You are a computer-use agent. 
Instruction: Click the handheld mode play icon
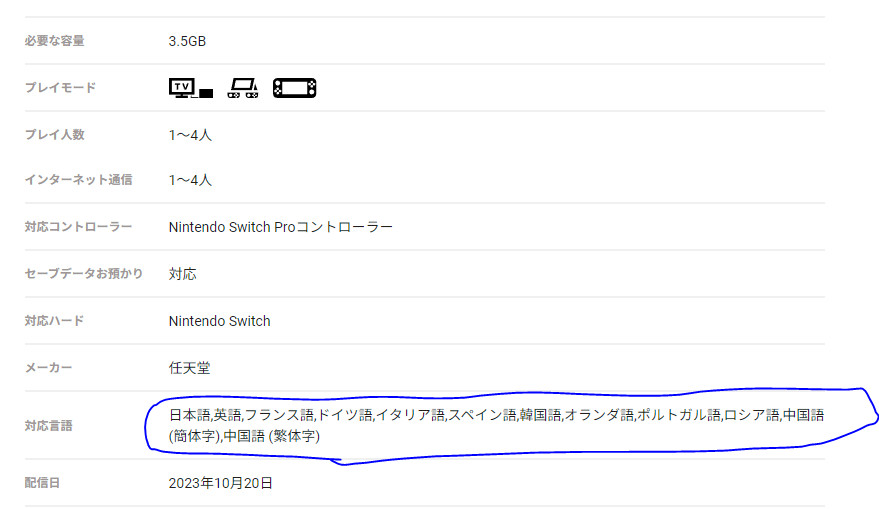click(x=295, y=88)
